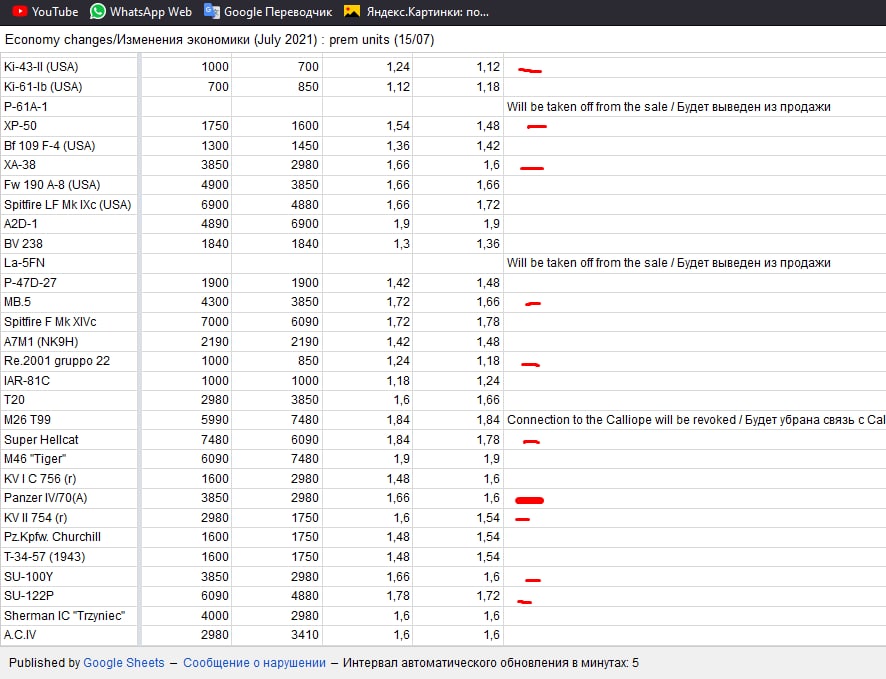
Task: Click the P-61A-1 taken off sale note
Action: 668,106
